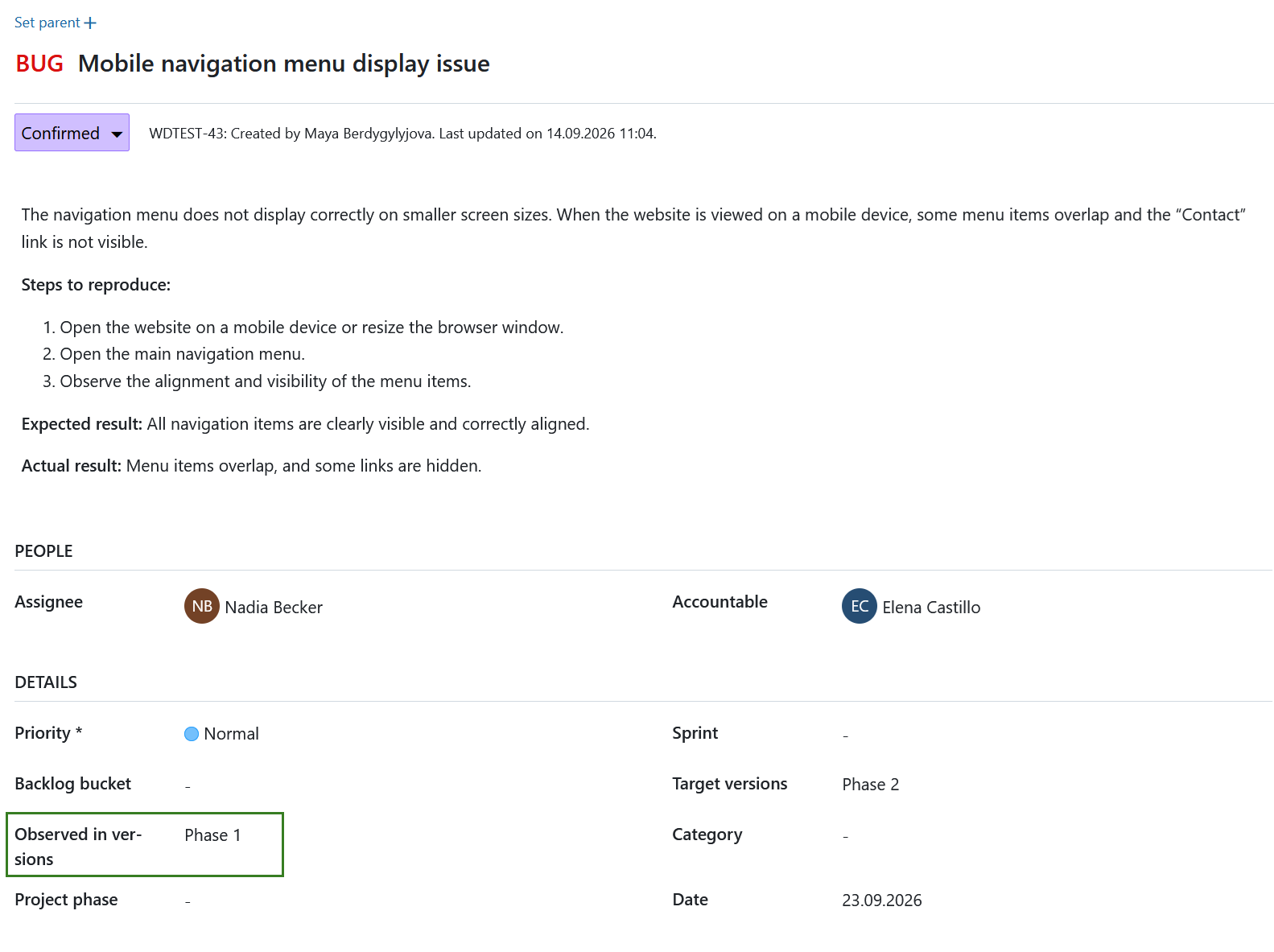Image resolution: width=1274 pixels, height=952 pixels.
Task: Click the empty Sprint field value
Action: tap(846, 735)
